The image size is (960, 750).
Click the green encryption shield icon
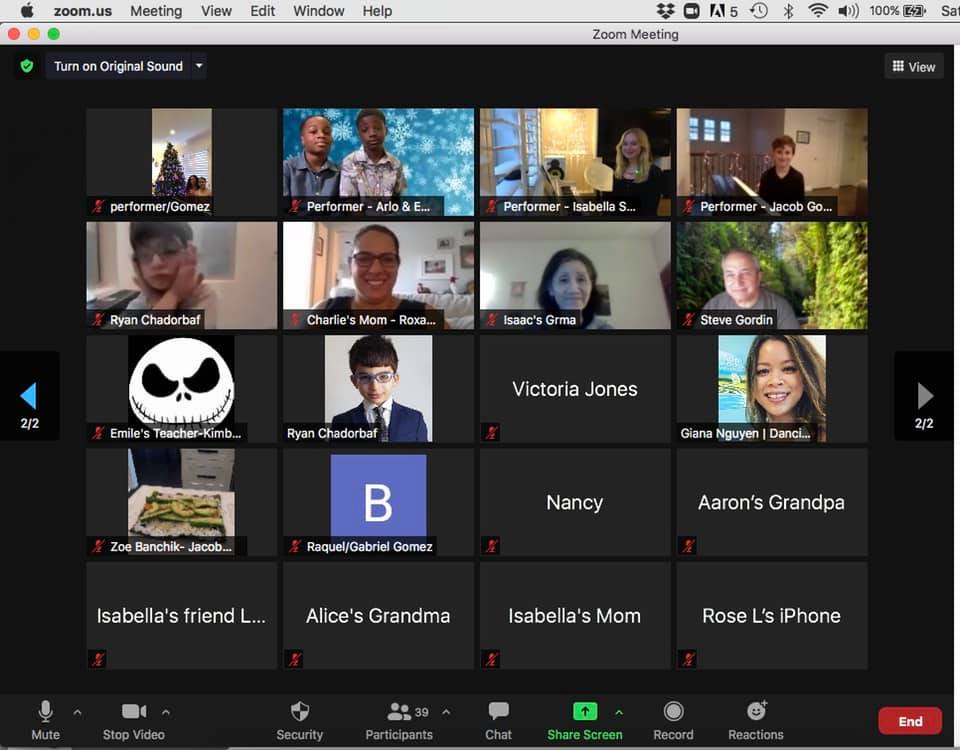27,66
